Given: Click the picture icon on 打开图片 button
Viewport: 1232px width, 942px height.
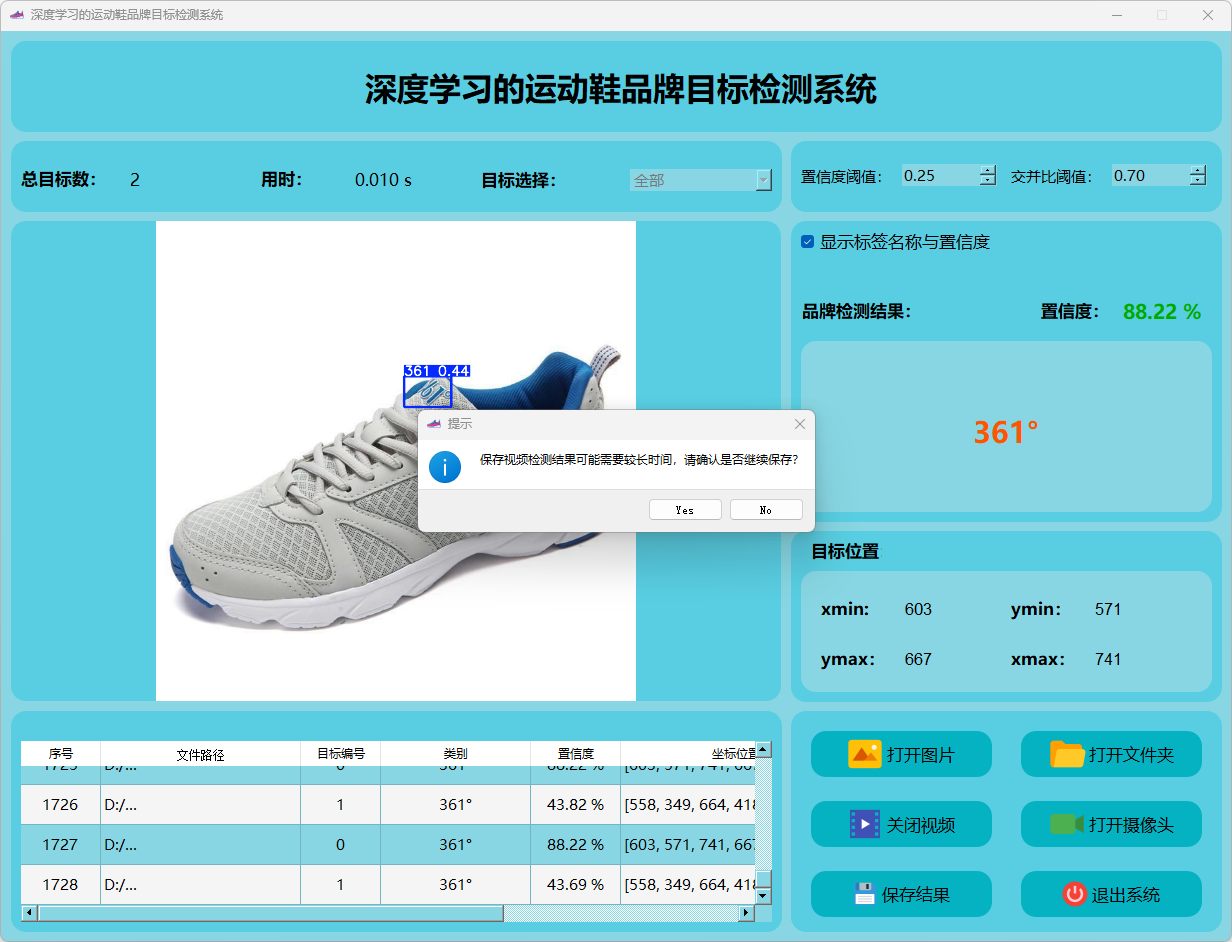Looking at the screenshot, I should [x=864, y=754].
